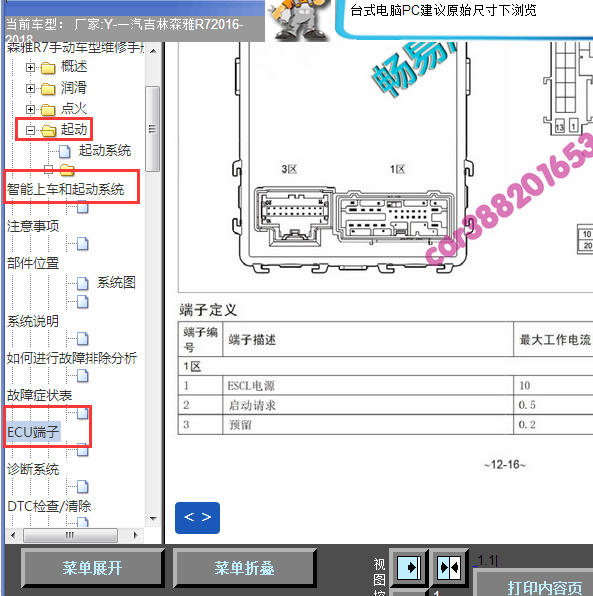The image size is (593, 596).
Task: Select the ECU端子 tree entry
Action: [33, 432]
